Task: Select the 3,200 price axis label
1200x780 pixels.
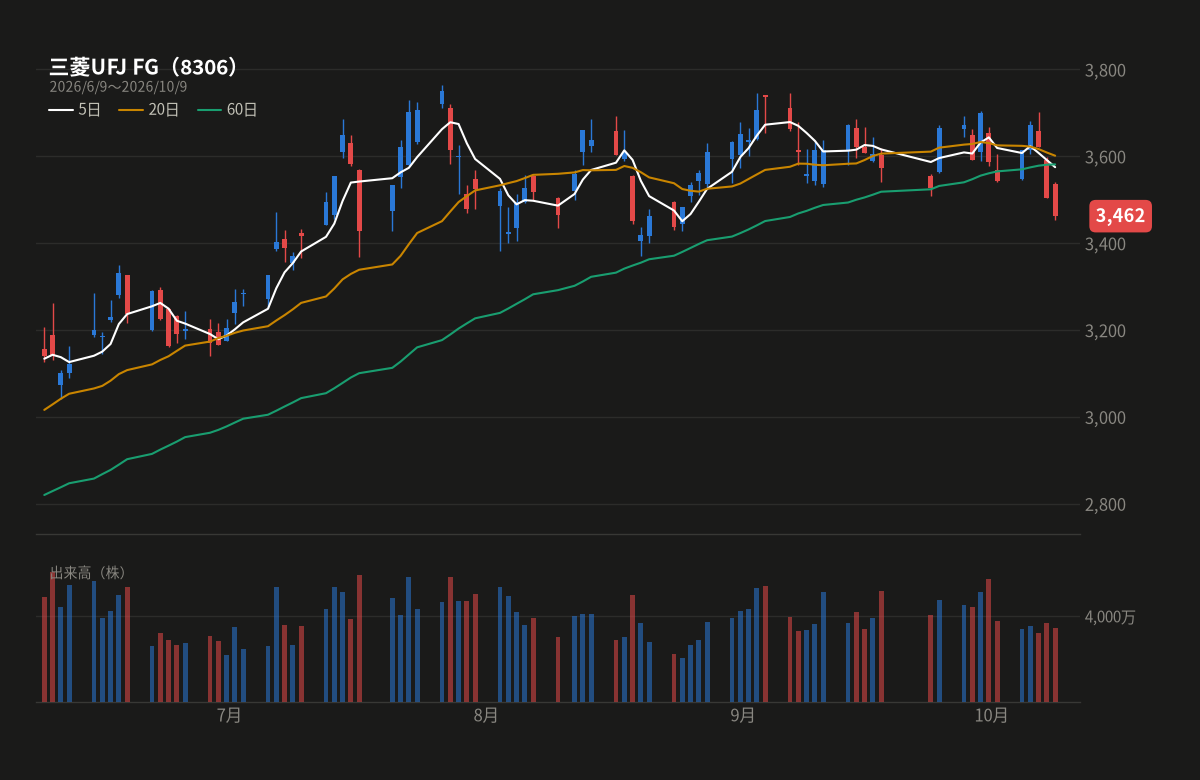Action: click(1106, 331)
